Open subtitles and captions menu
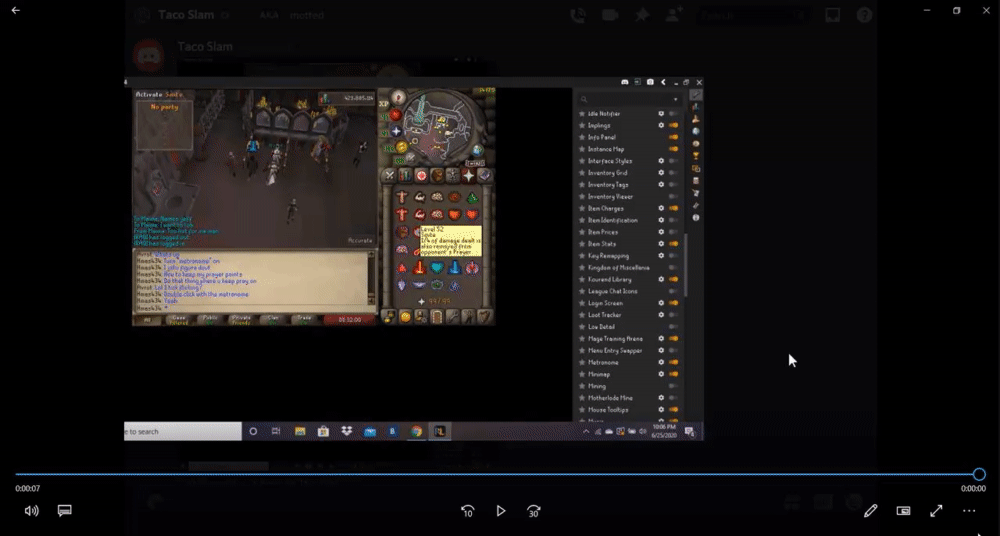Image resolution: width=1000 pixels, height=536 pixels. point(64,510)
